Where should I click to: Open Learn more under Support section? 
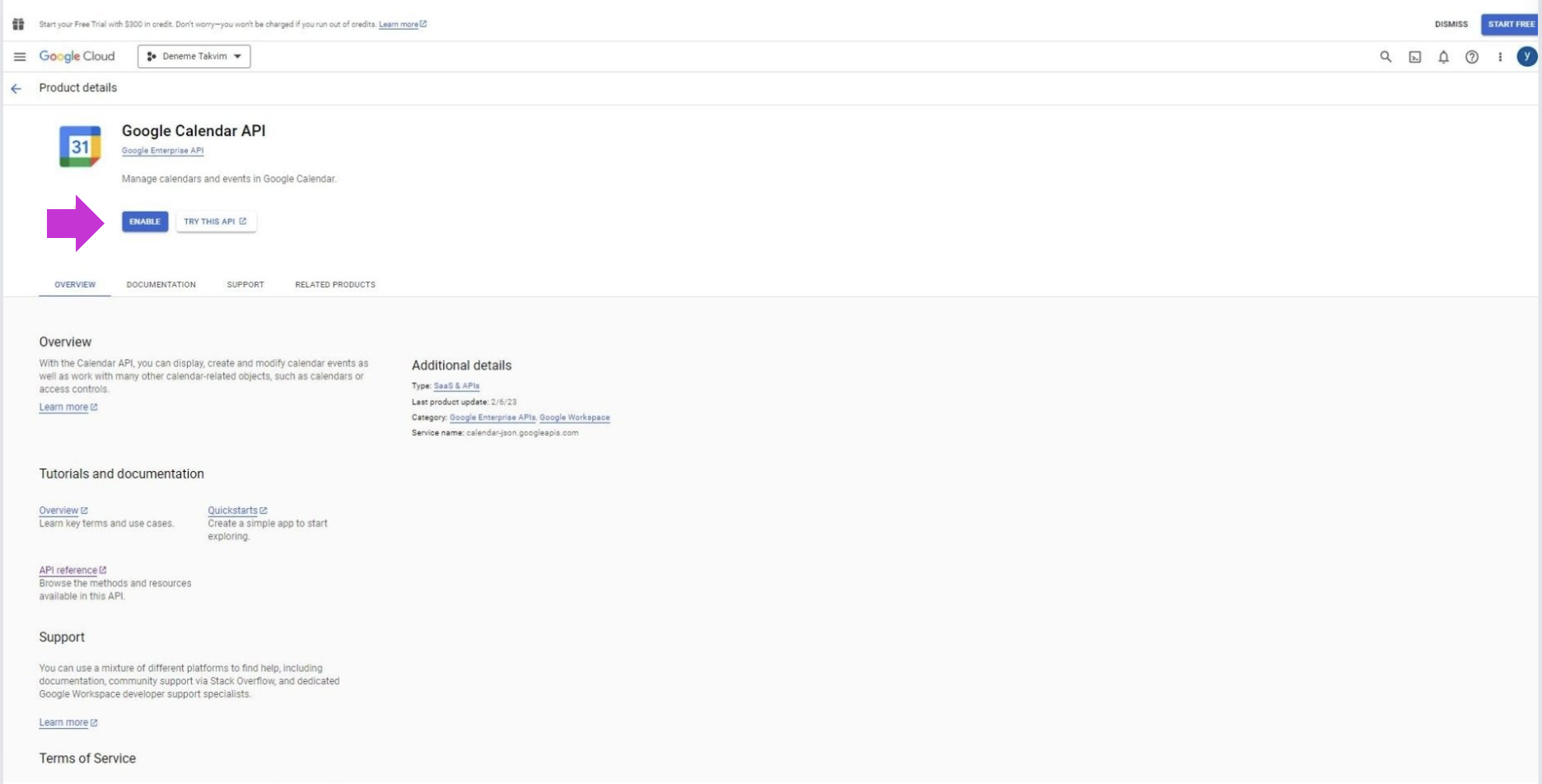(x=68, y=722)
